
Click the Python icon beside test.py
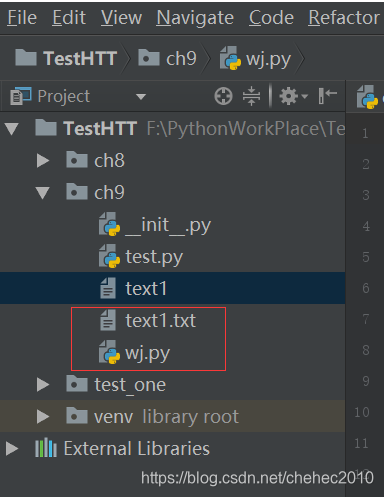(x=109, y=256)
